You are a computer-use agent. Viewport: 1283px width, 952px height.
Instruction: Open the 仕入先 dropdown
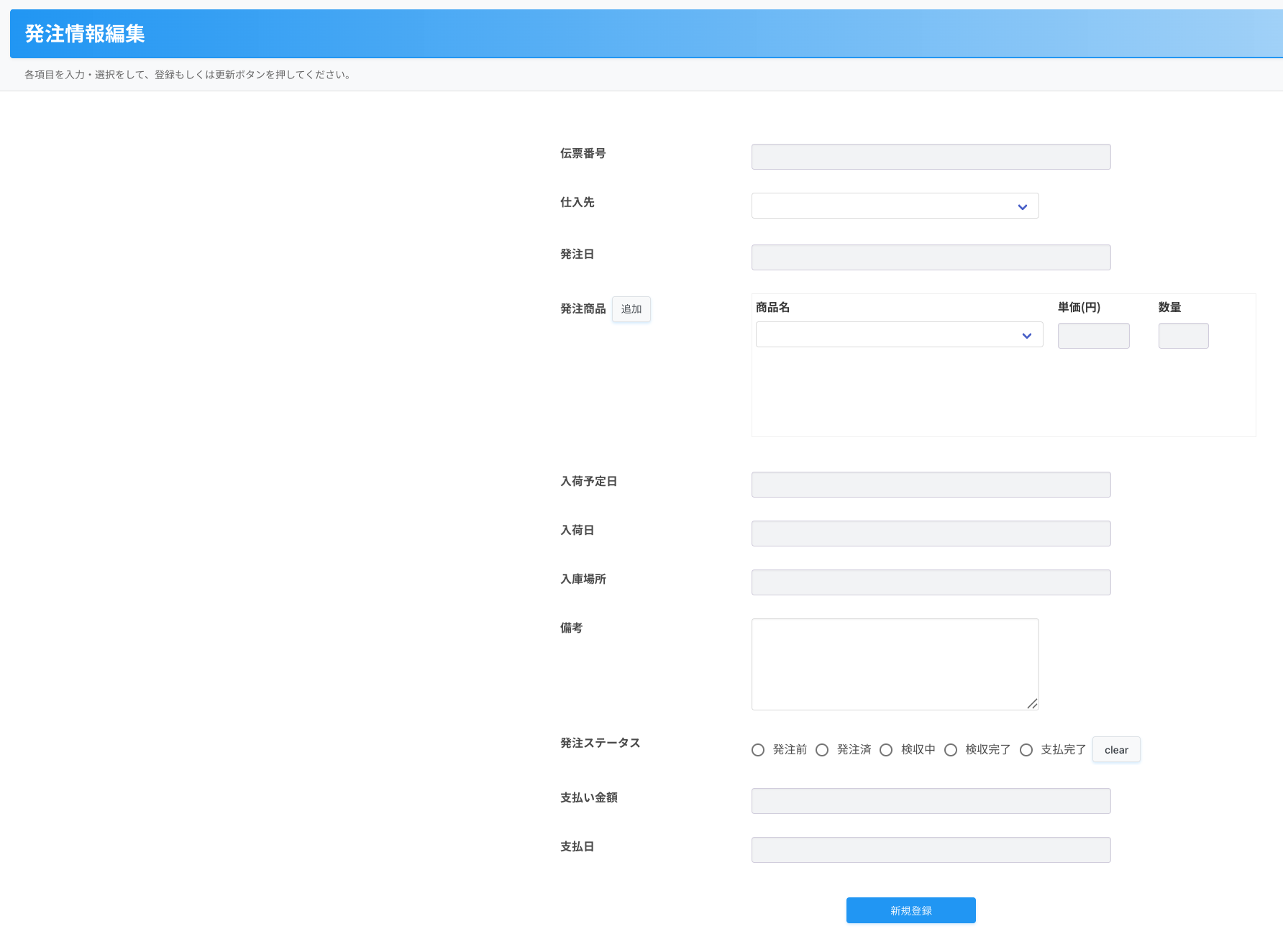click(x=895, y=206)
